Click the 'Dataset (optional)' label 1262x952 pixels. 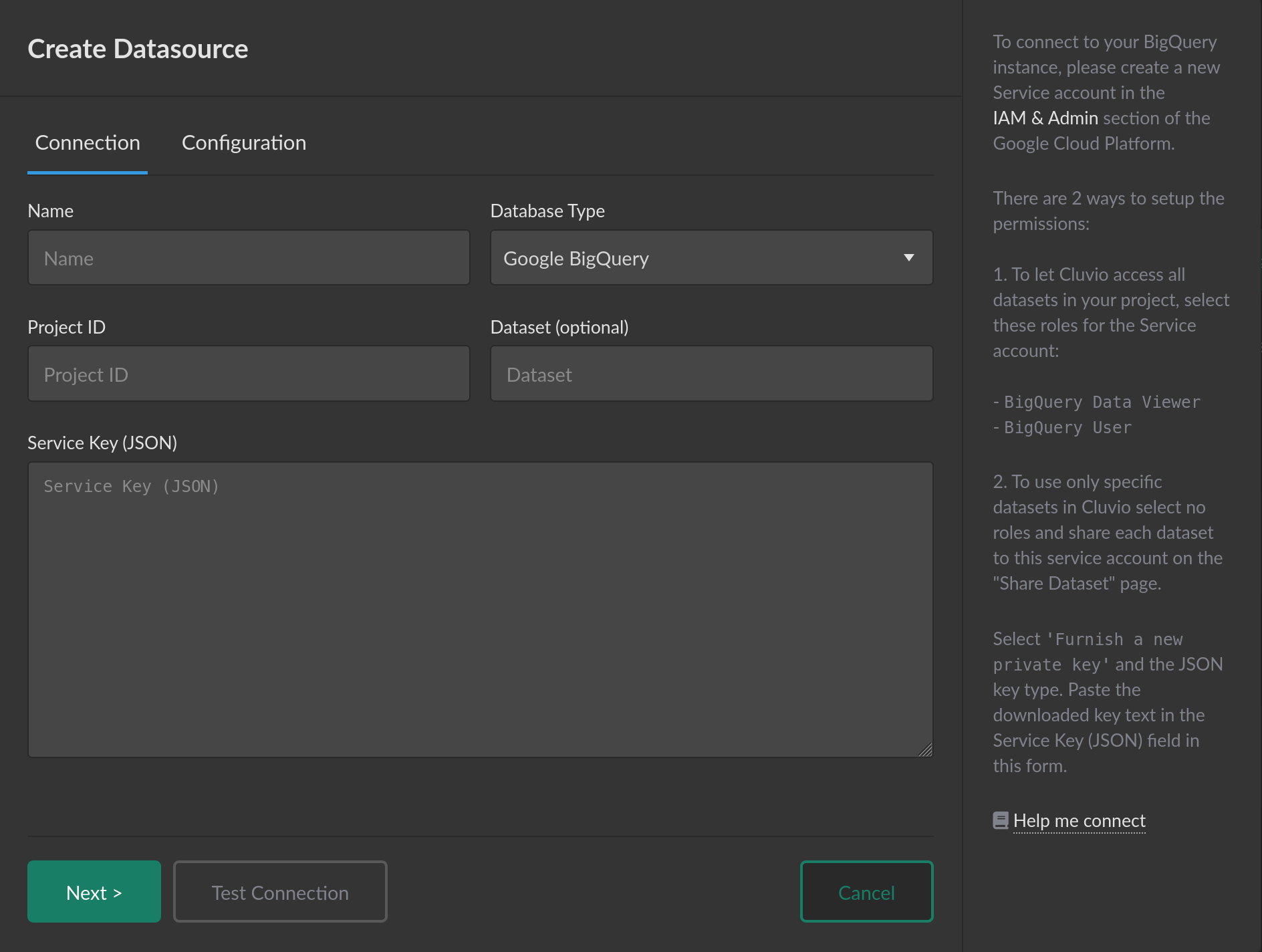559,328
